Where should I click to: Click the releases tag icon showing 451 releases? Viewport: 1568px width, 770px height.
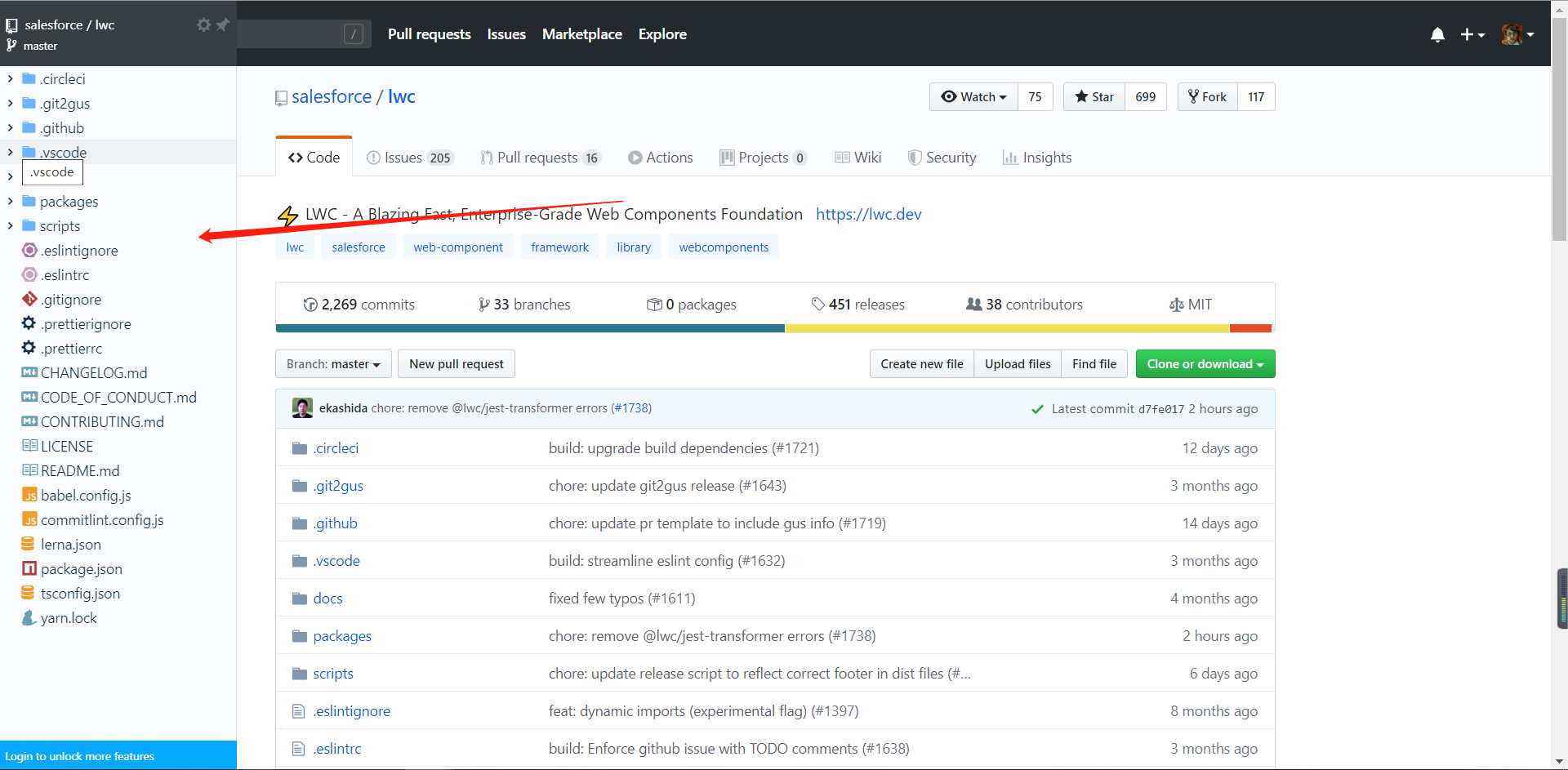[x=818, y=304]
